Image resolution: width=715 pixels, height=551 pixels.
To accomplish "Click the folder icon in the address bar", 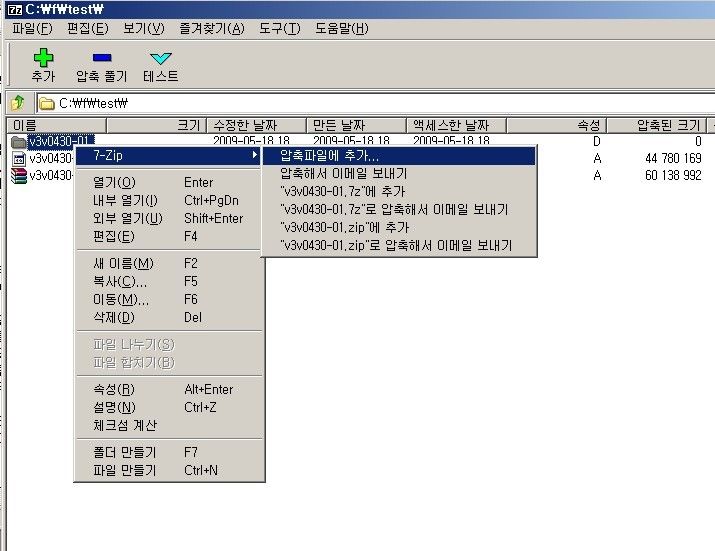I will pos(47,104).
